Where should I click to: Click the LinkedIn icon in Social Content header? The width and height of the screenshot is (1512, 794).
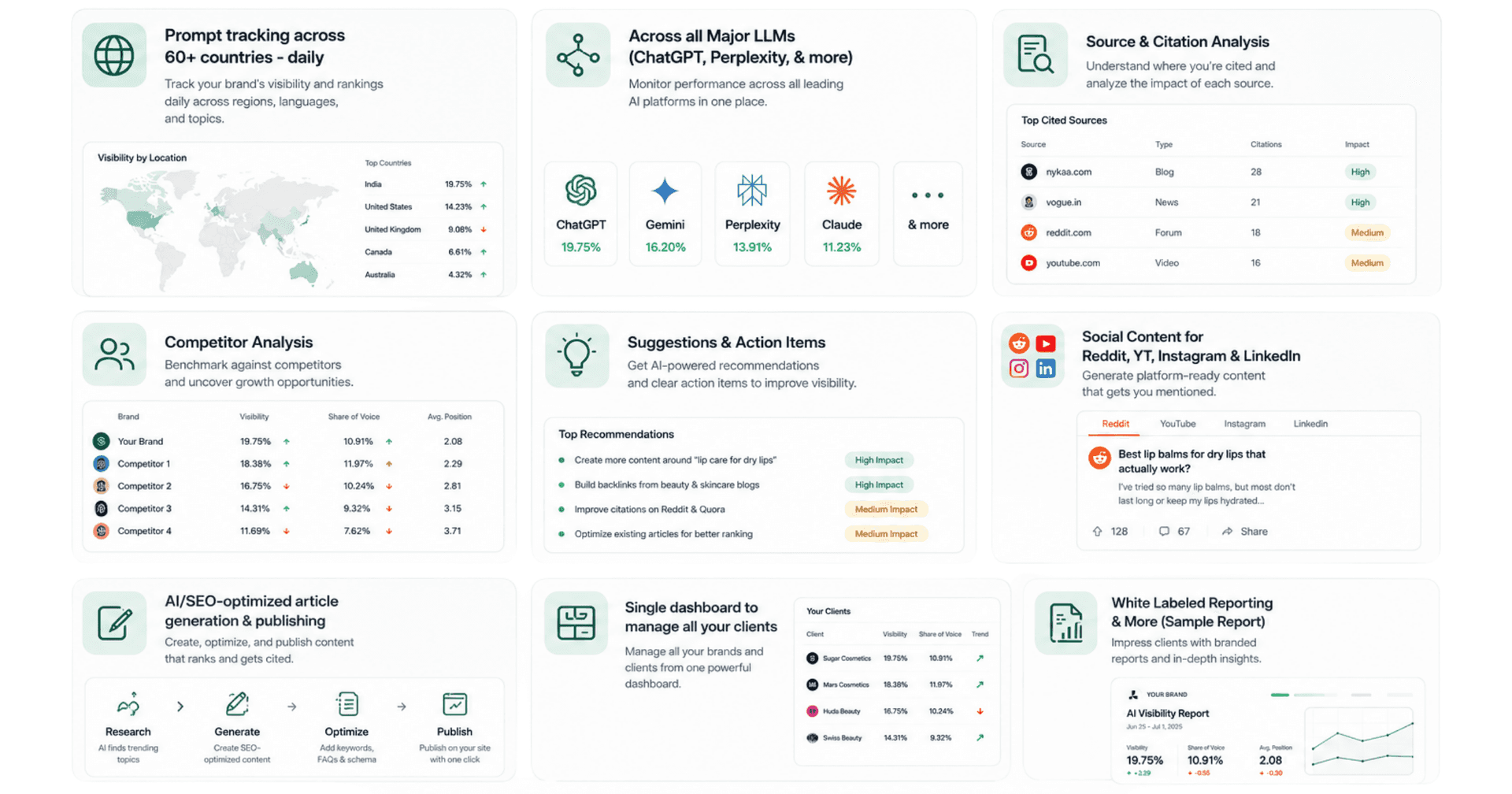(1046, 369)
